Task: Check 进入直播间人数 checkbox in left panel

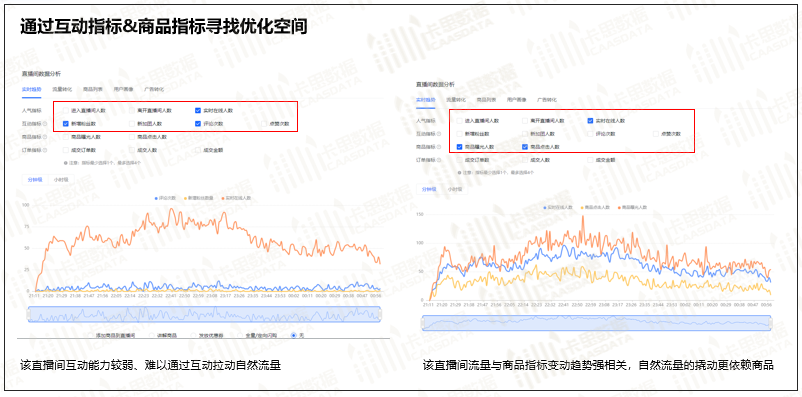Action: click(x=66, y=110)
